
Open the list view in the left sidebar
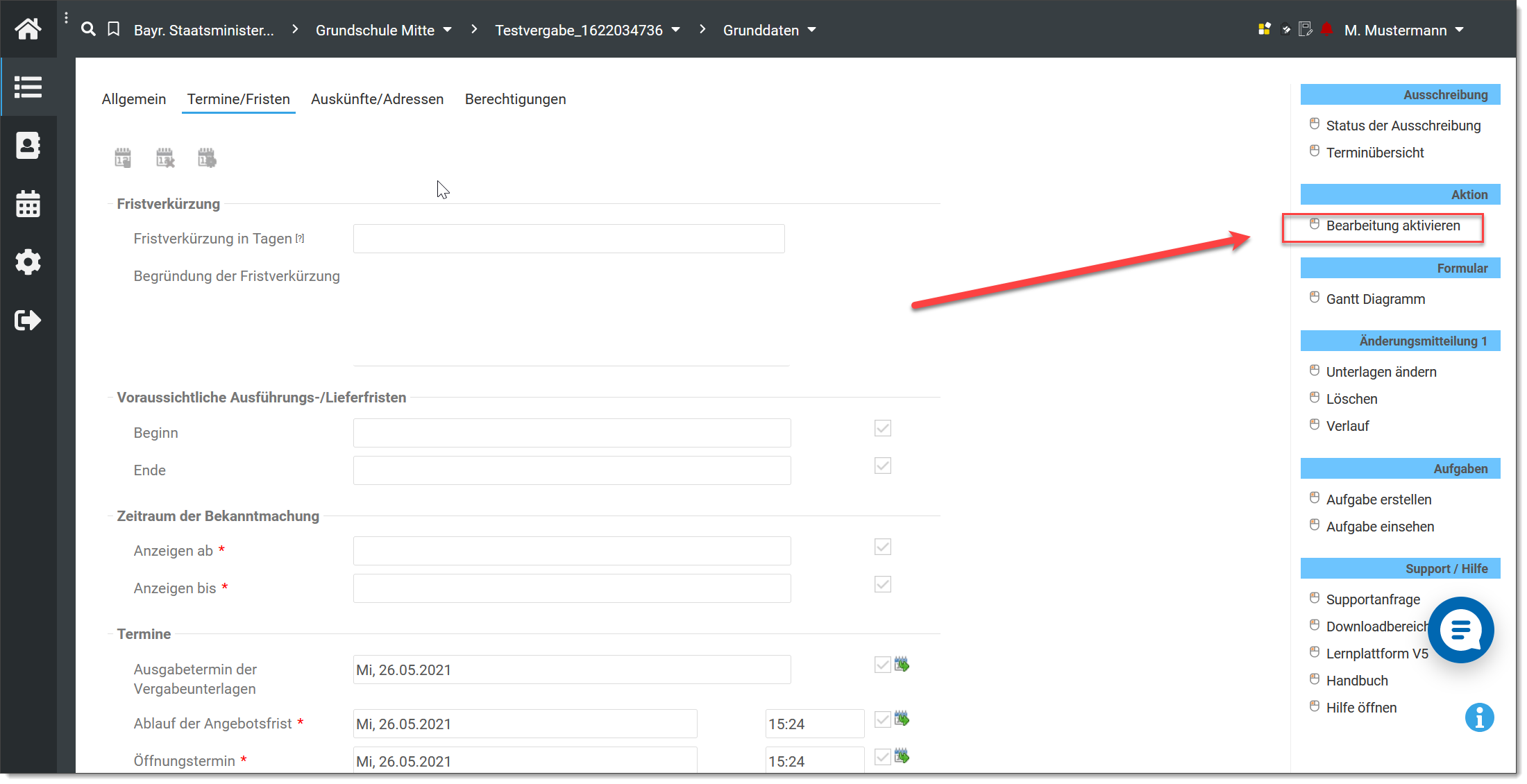(28, 87)
